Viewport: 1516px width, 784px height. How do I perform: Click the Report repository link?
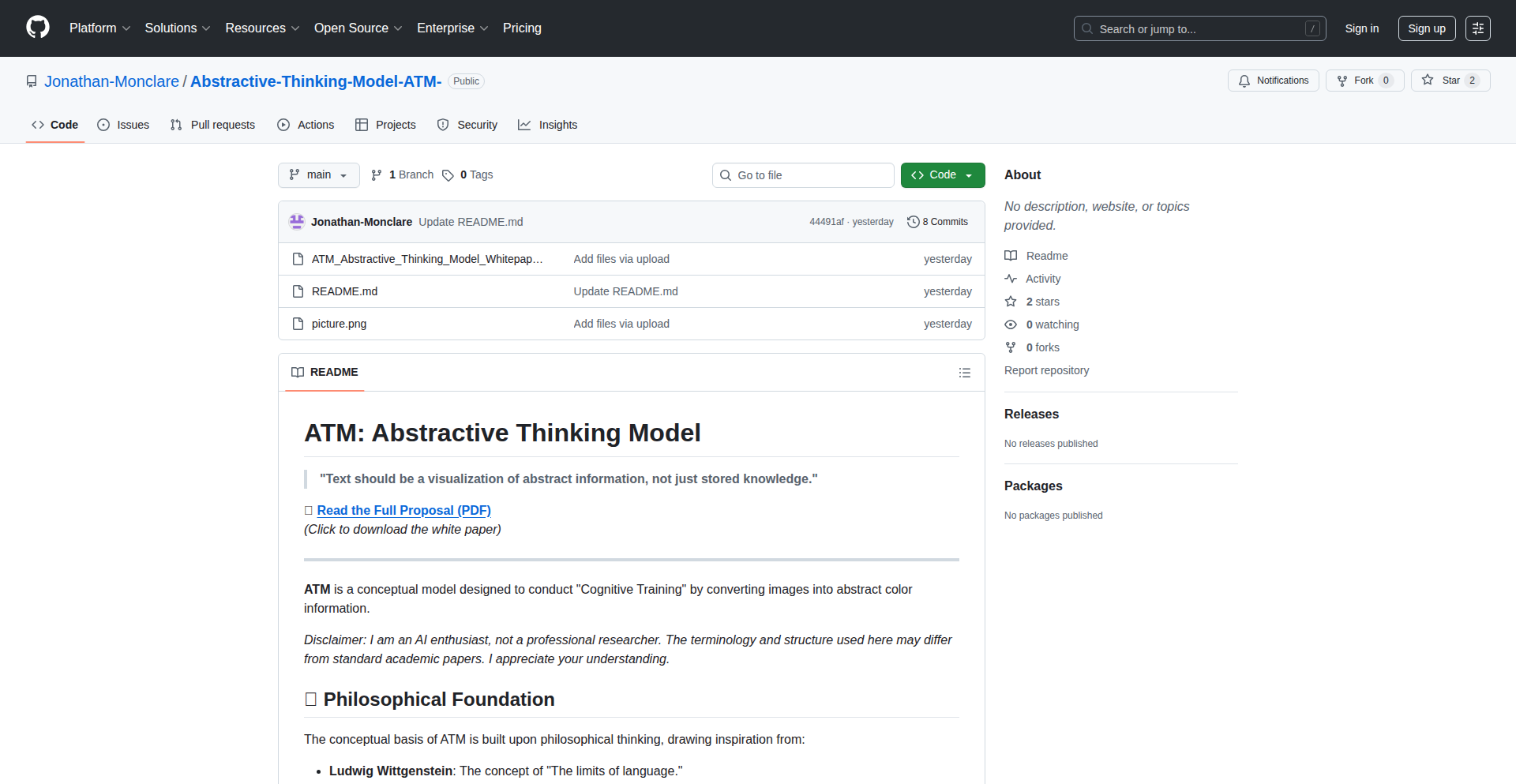[x=1046, y=370]
